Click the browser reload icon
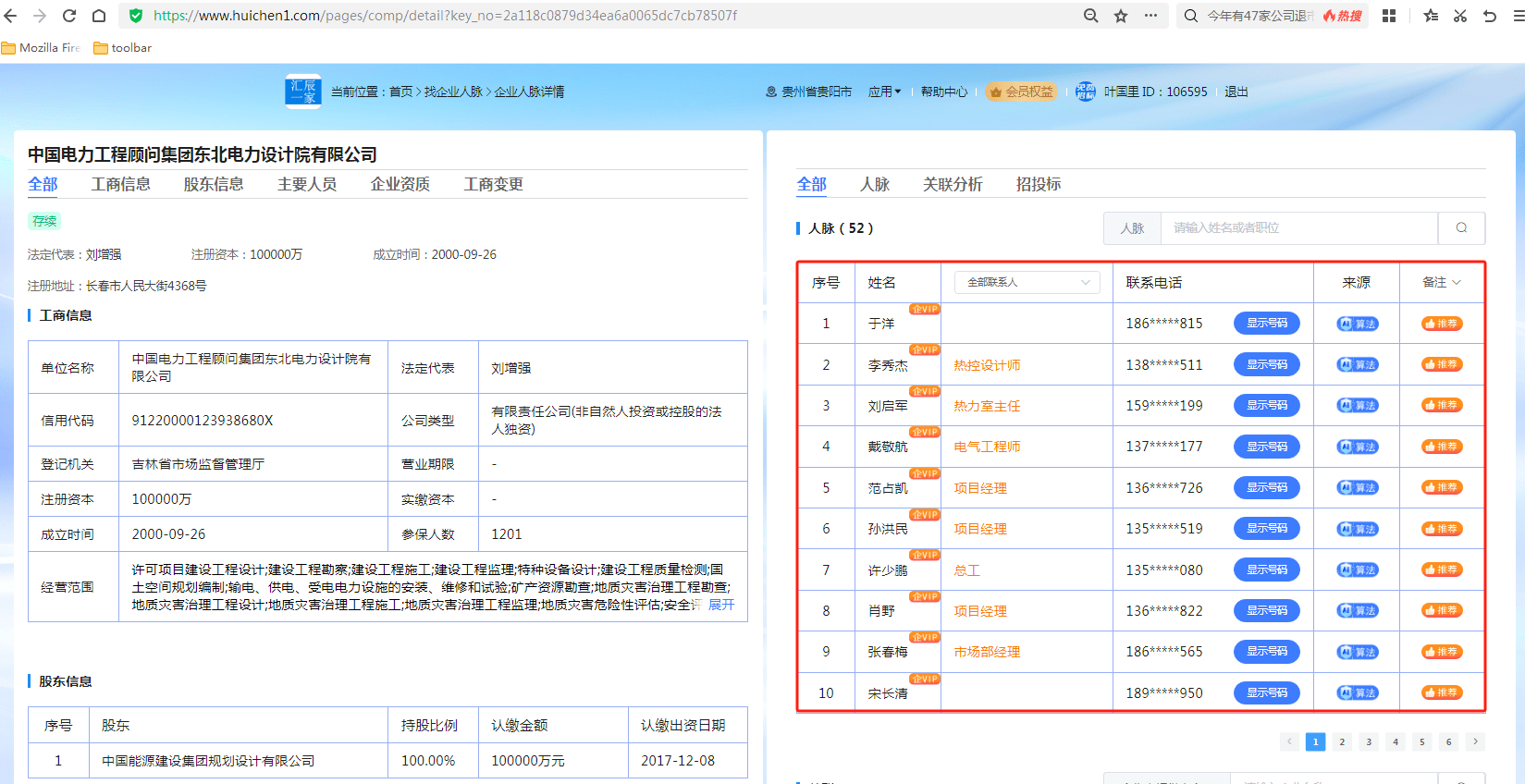 coord(69,16)
